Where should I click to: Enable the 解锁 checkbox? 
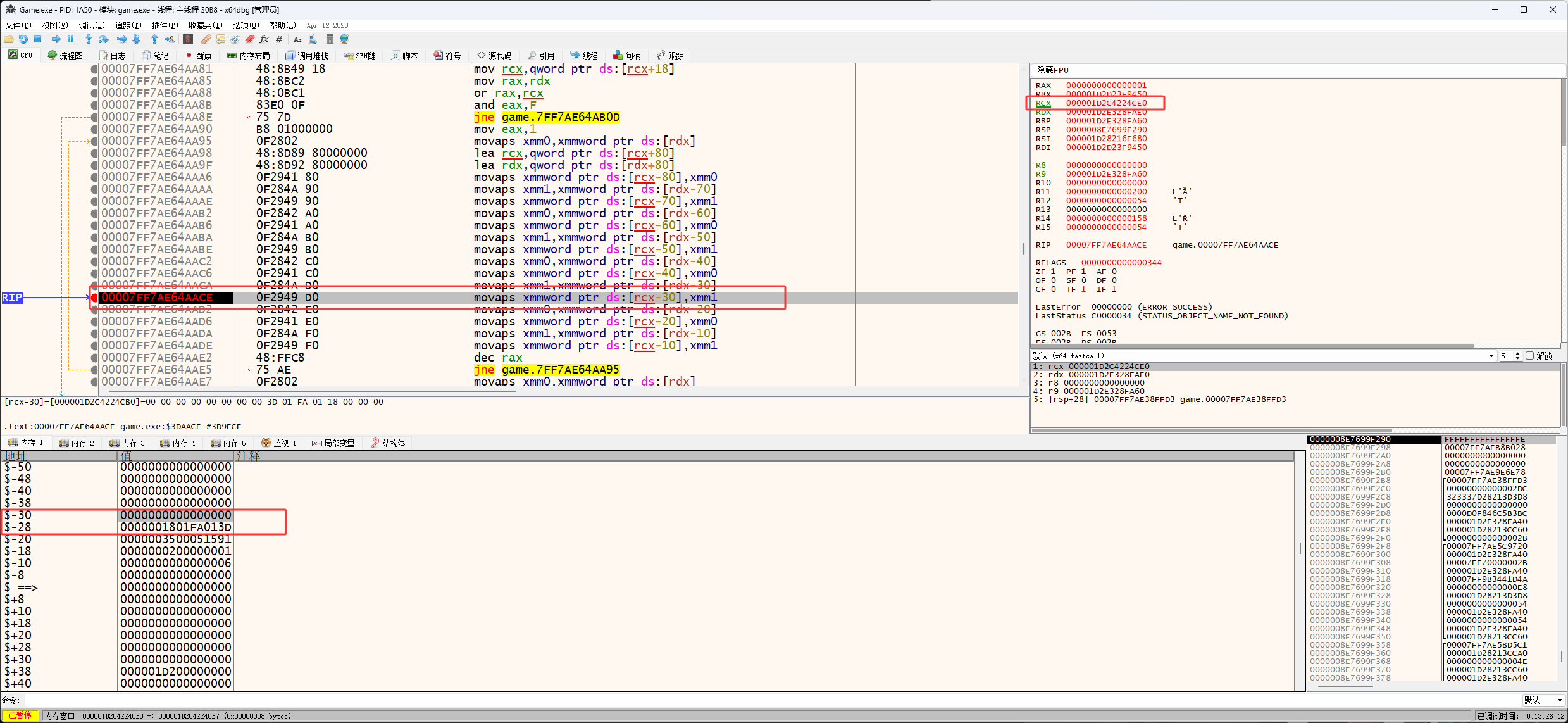coord(1529,356)
